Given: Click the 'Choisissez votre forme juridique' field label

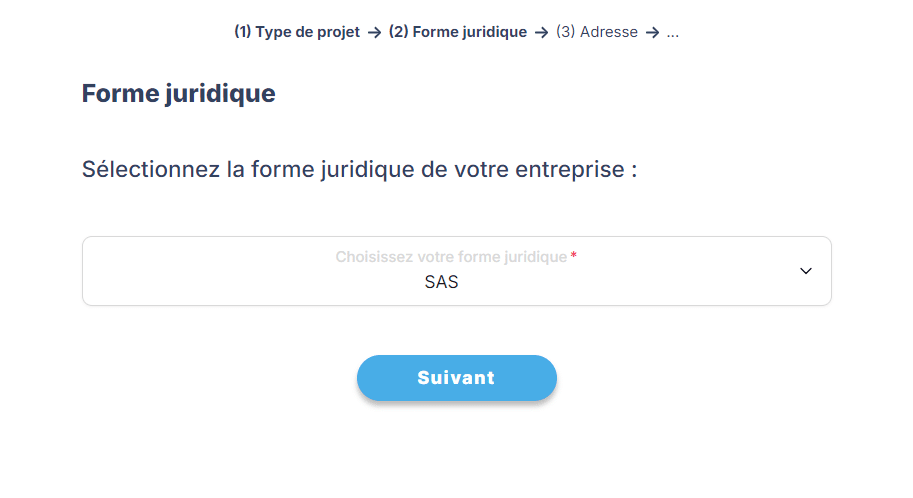Looking at the screenshot, I should (451, 257).
